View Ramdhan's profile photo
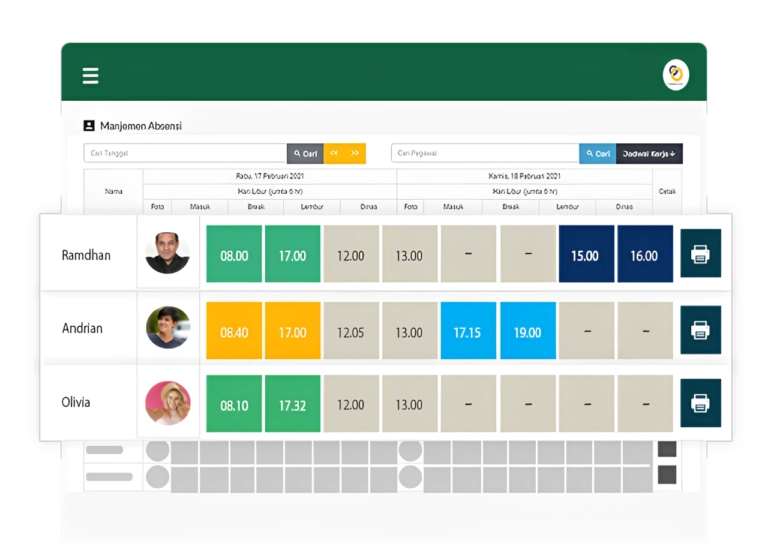The width and height of the screenshot is (768, 555). click(167, 254)
